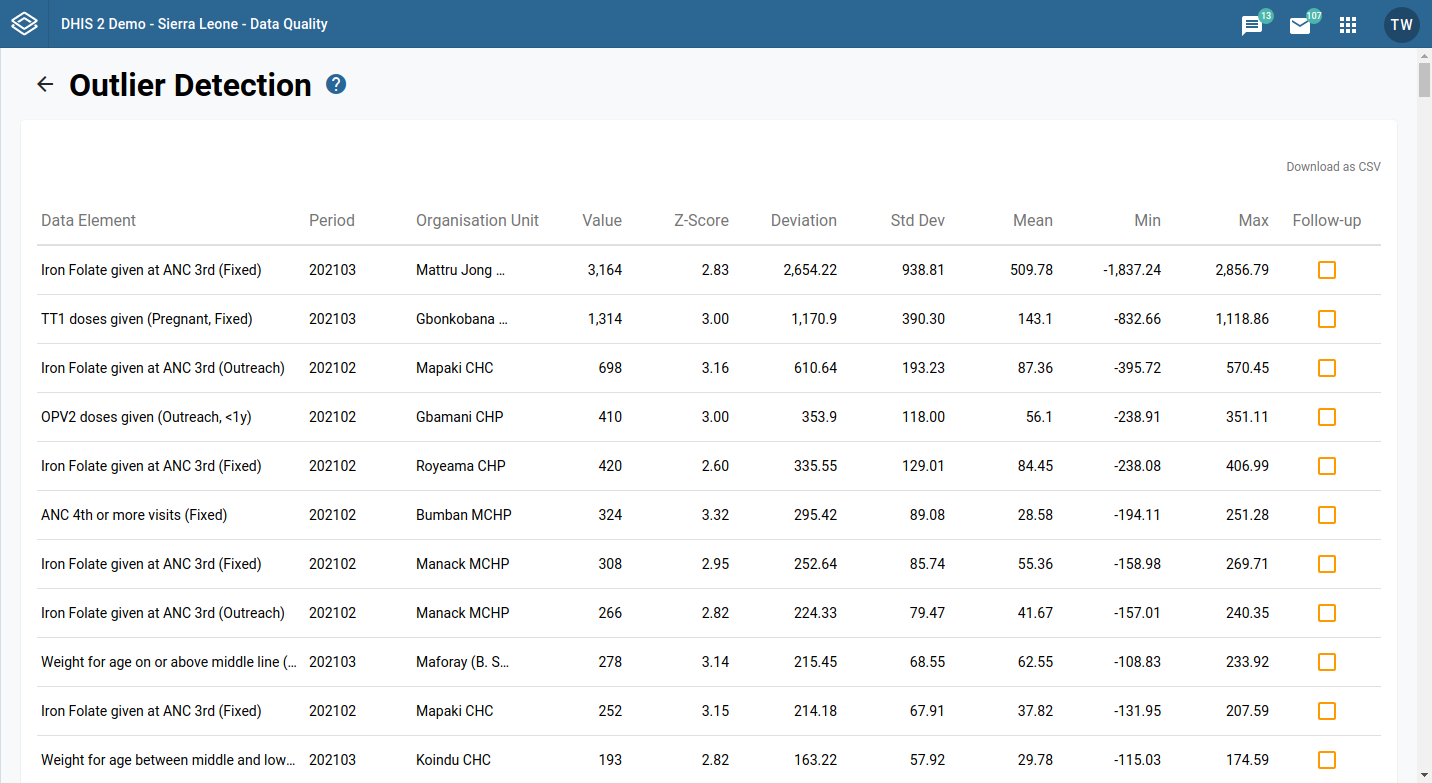This screenshot has width=1432, height=783.
Task: Open Outlier Detection help via question mark icon
Action: point(335,84)
